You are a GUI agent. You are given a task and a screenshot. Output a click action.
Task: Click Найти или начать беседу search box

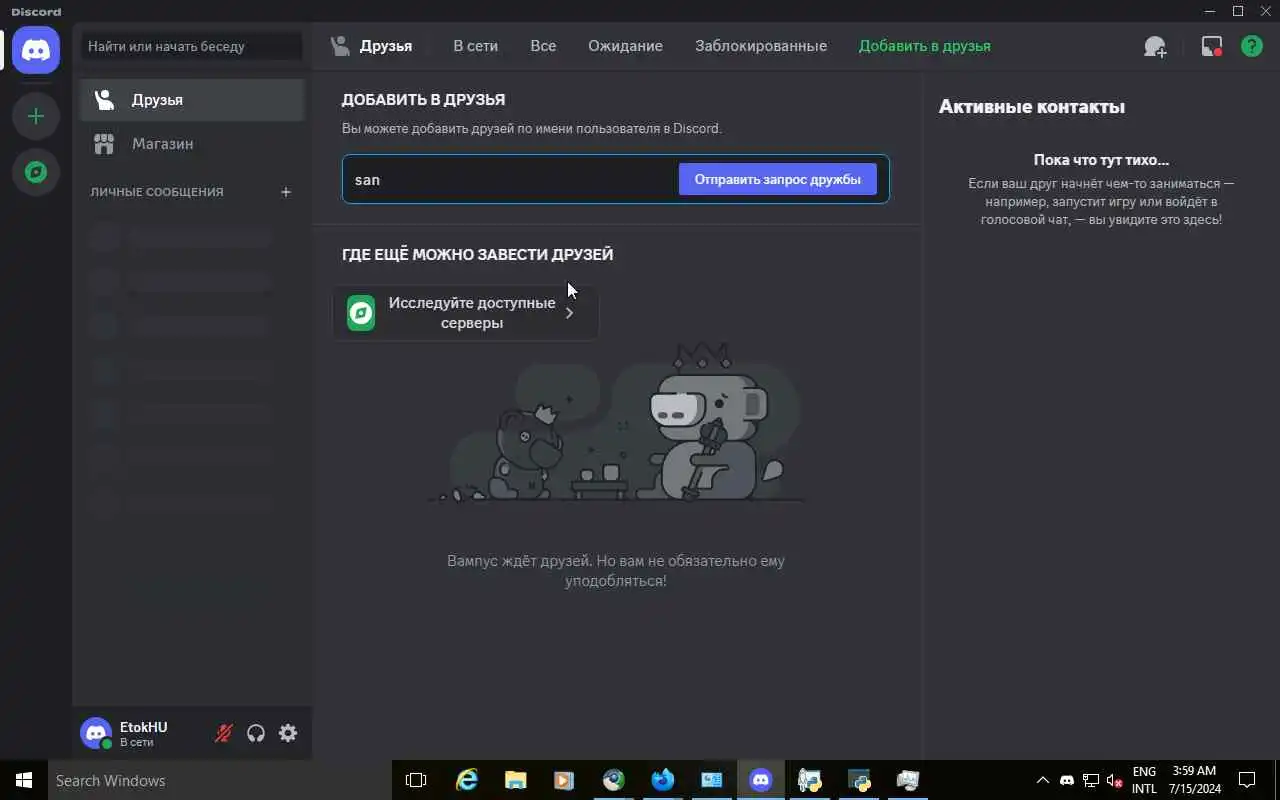click(x=192, y=46)
